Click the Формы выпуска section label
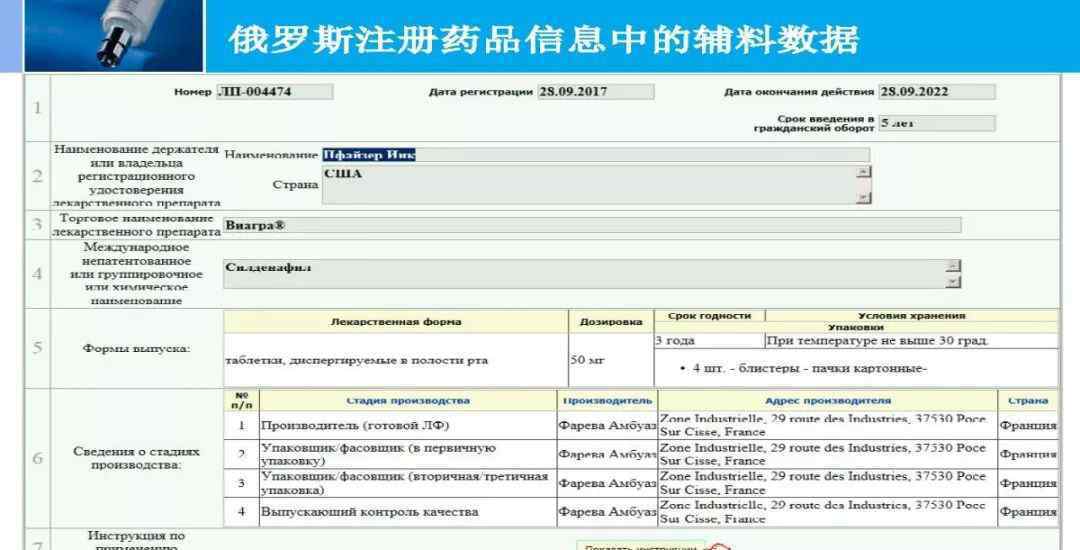This screenshot has height=550, width=1080. [136, 348]
